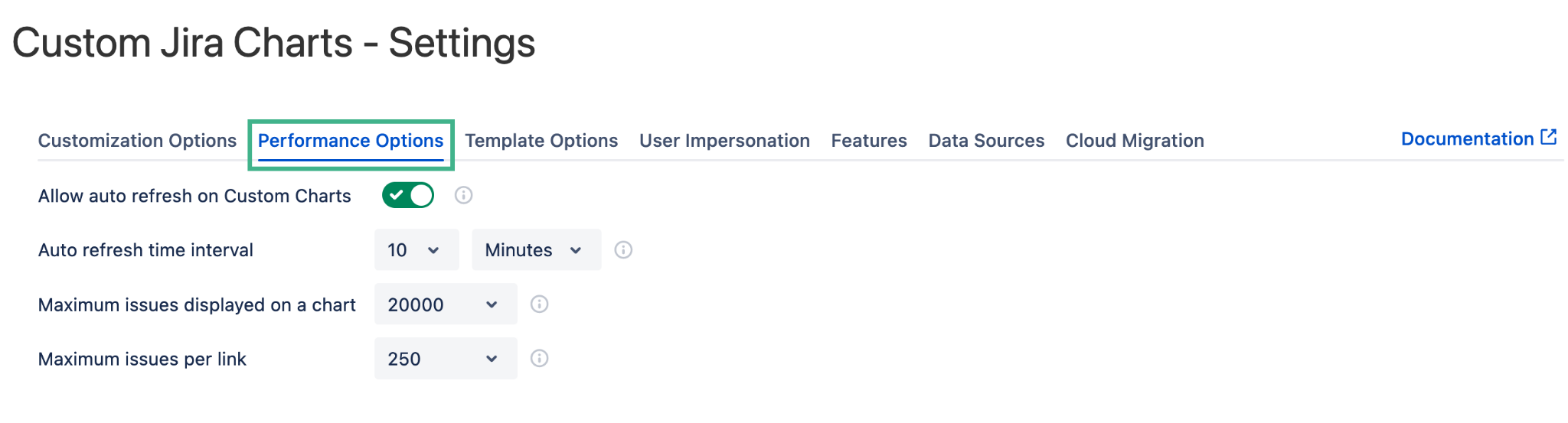Open the Minutes time unit dropdown
This screenshot has width=1568, height=423.
(535, 250)
